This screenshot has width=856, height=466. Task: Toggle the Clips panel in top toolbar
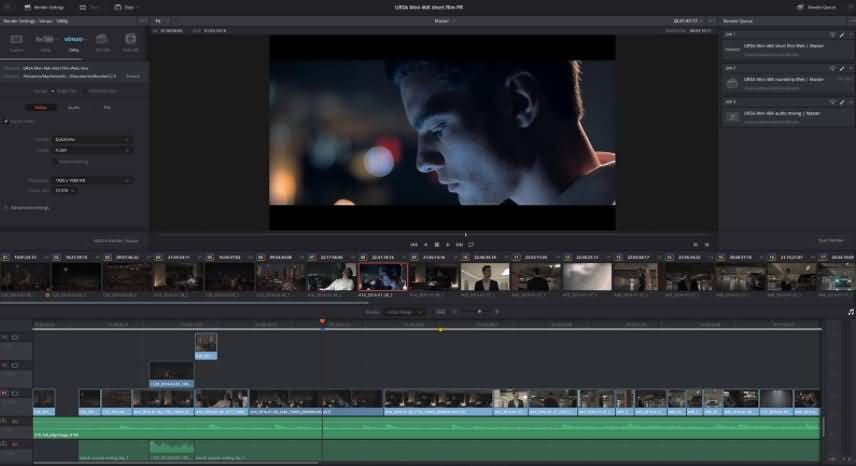pos(126,8)
